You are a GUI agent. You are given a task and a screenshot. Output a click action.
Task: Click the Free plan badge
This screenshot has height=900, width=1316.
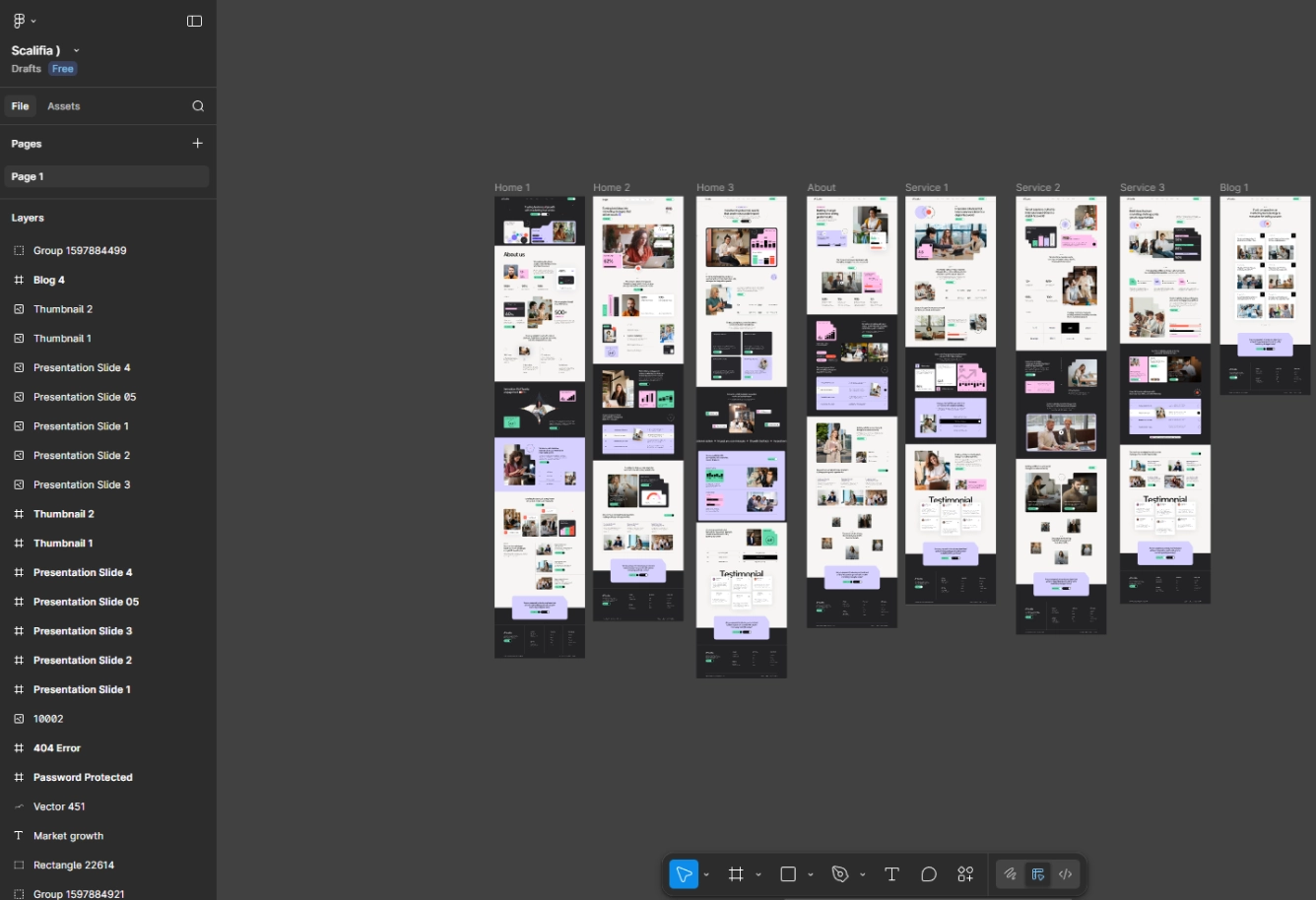pyautogui.click(x=63, y=69)
